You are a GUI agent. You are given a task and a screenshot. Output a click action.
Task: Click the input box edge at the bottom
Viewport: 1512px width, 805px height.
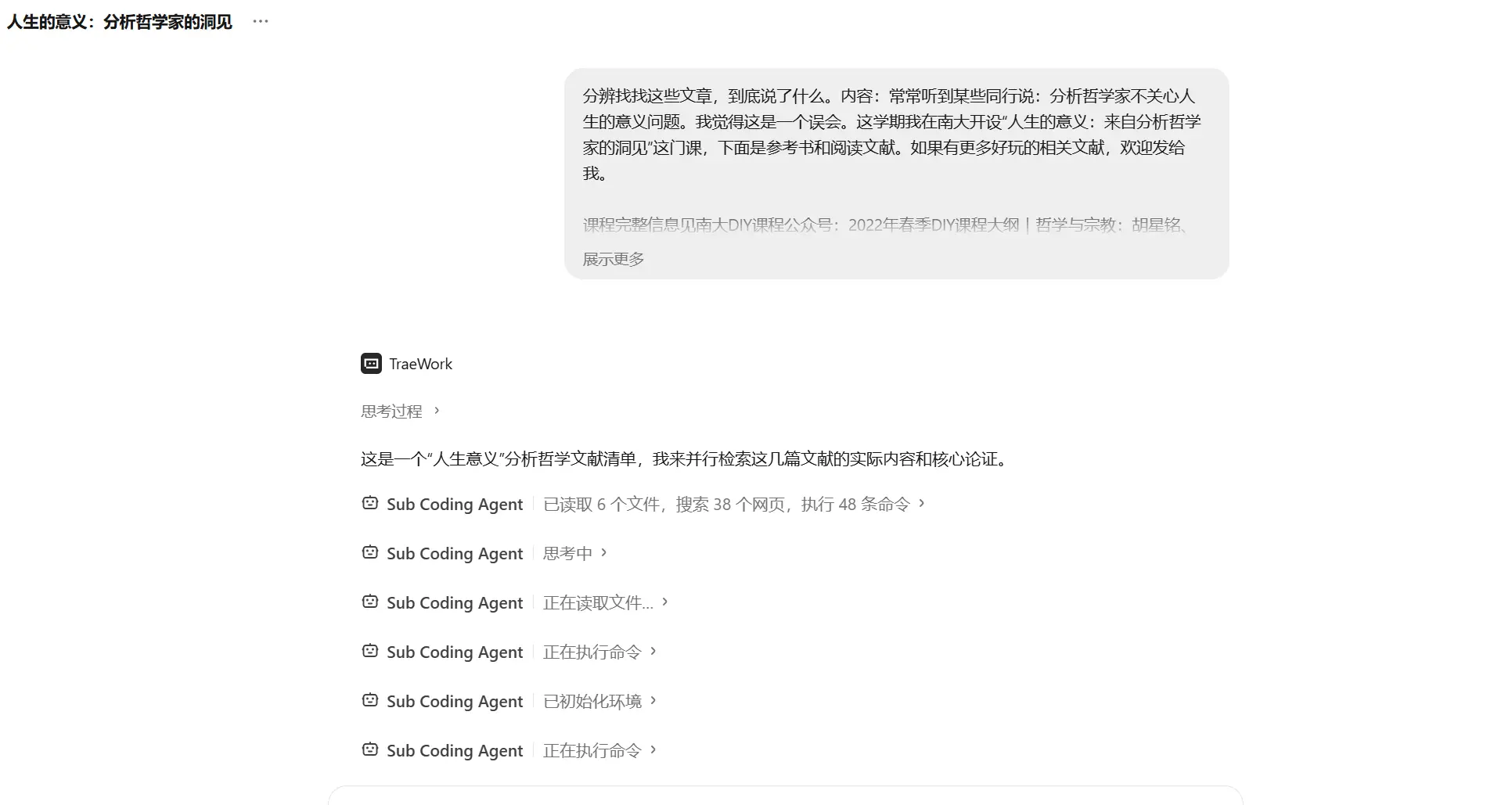786,795
